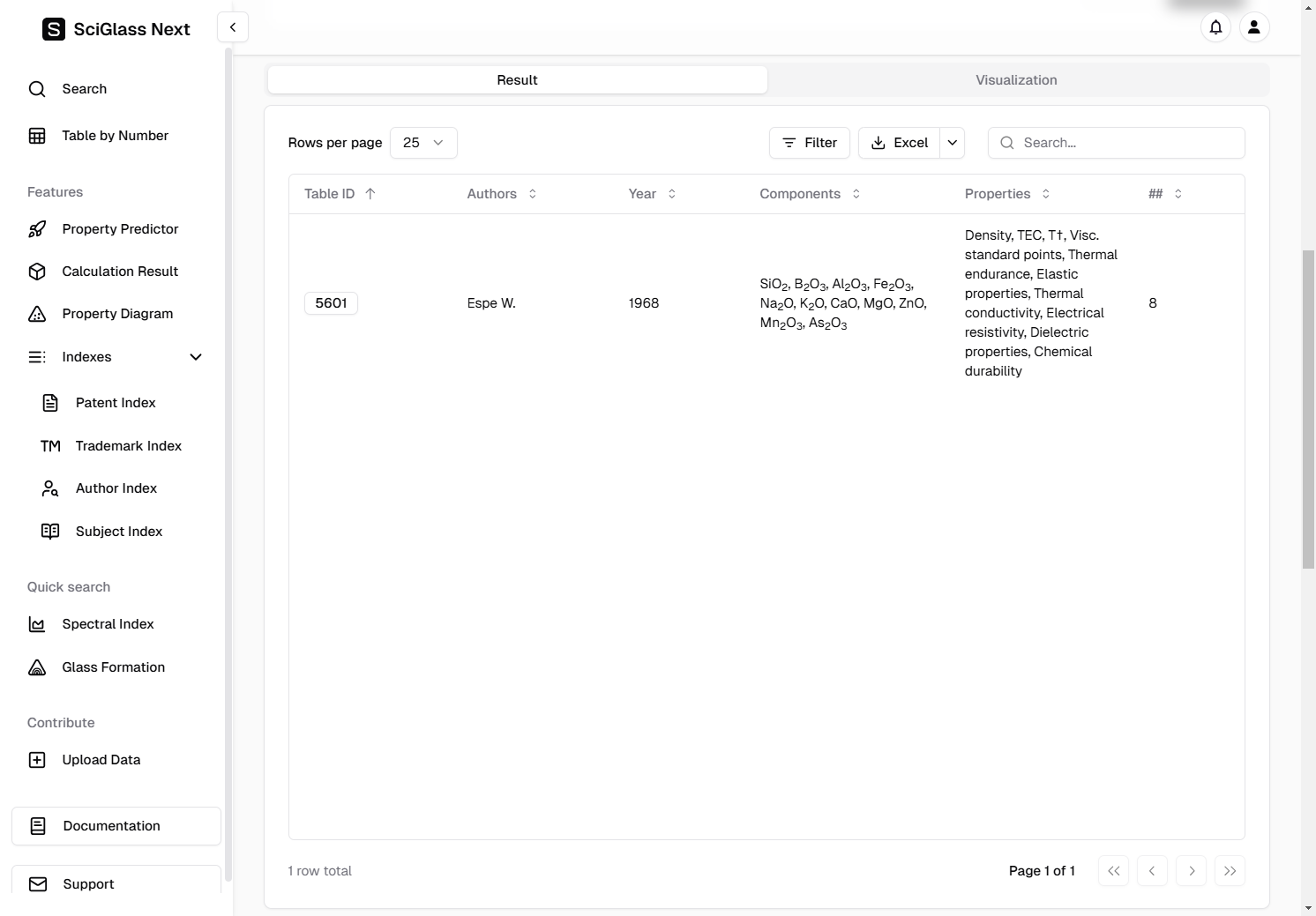Open the Spectral Index chart icon
This screenshot has width=1316, height=916.
pyautogui.click(x=37, y=624)
